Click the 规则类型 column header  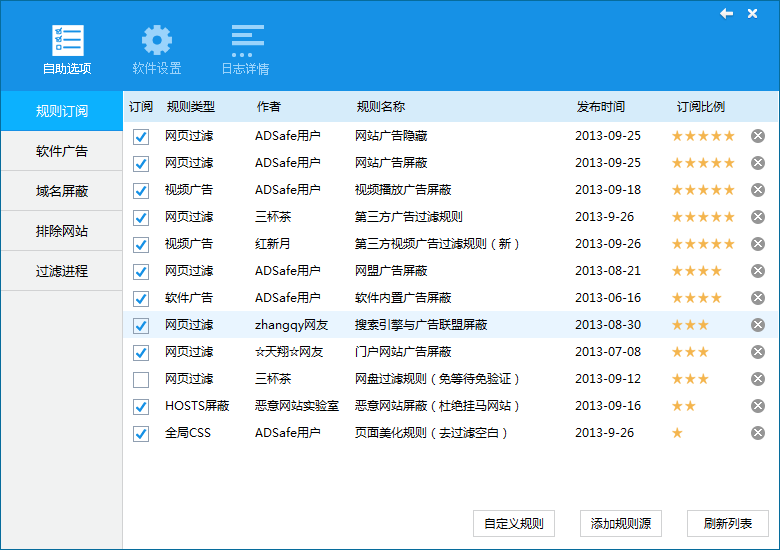click(x=191, y=106)
